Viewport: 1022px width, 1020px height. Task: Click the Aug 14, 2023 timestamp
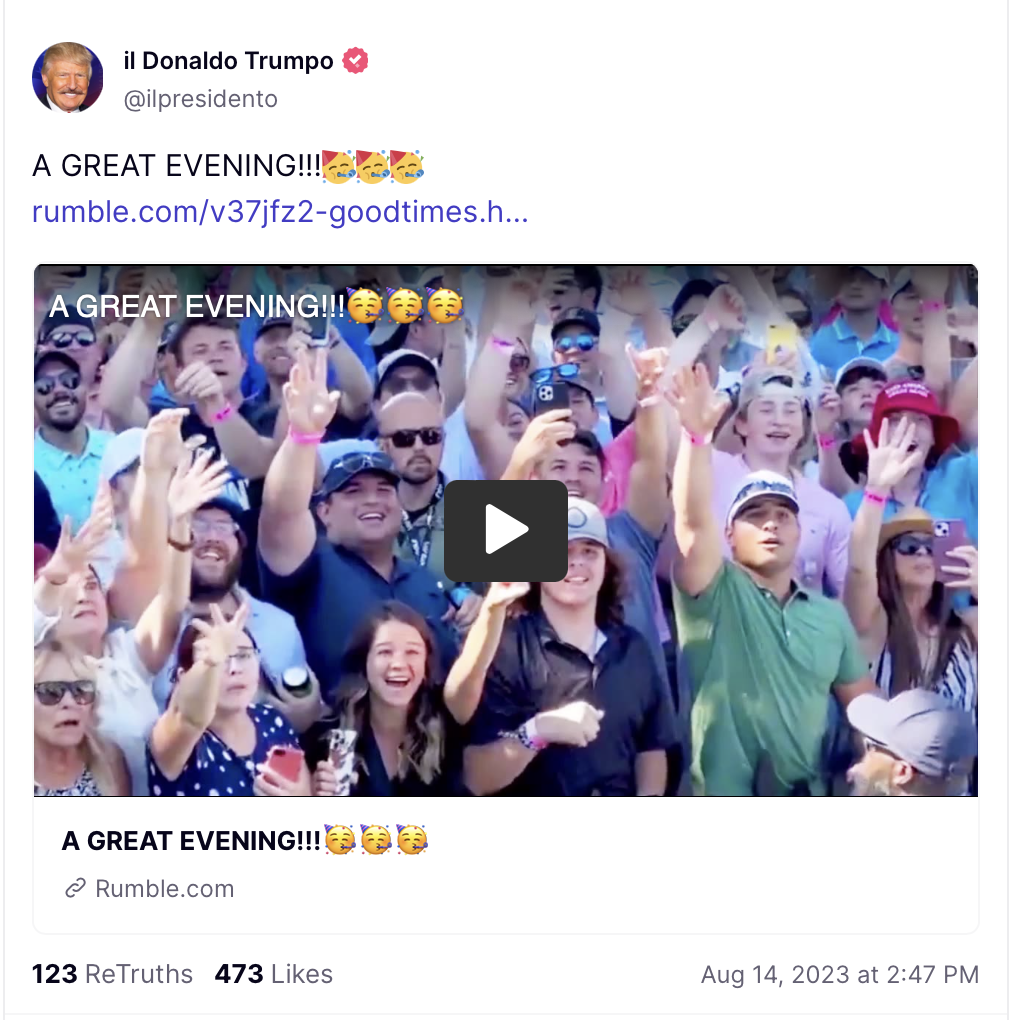(x=840, y=975)
